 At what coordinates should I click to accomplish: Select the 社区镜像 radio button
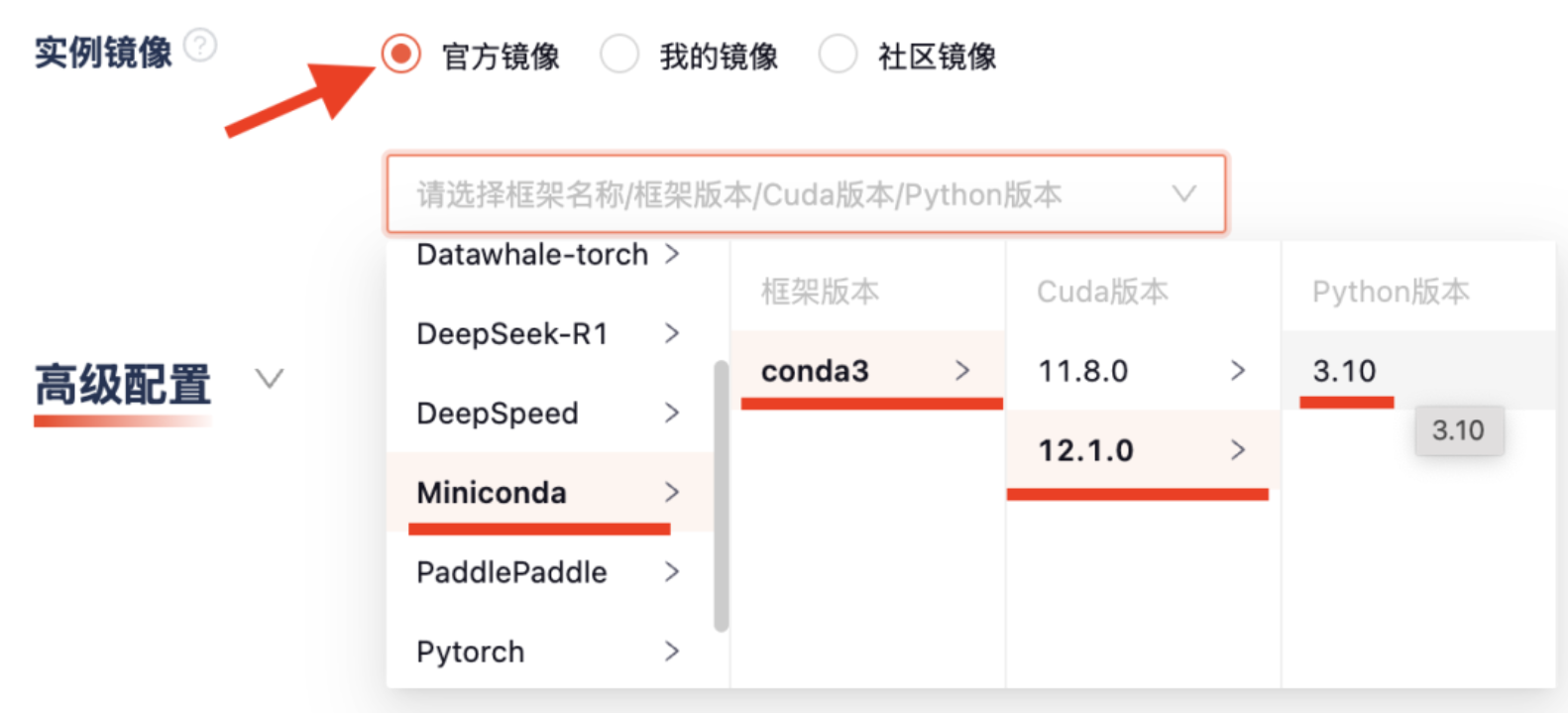coord(838,55)
